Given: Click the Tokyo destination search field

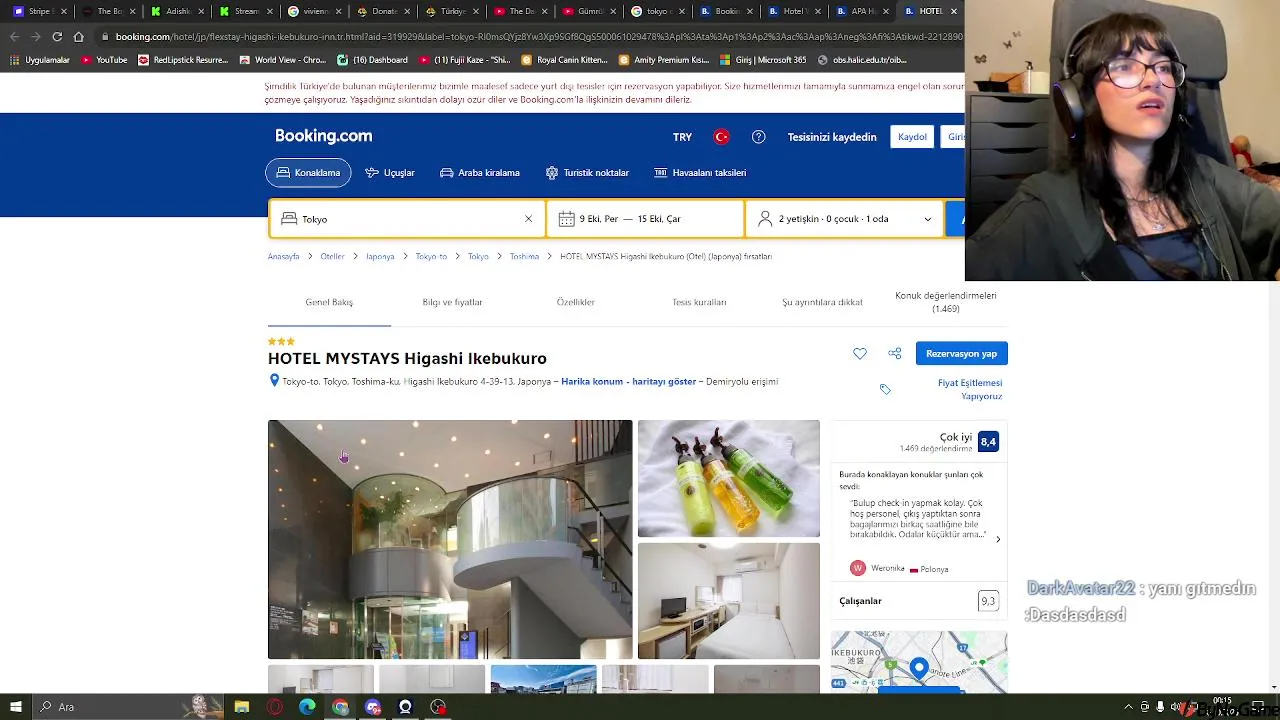Looking at the screenshot, I should point(407,219).
